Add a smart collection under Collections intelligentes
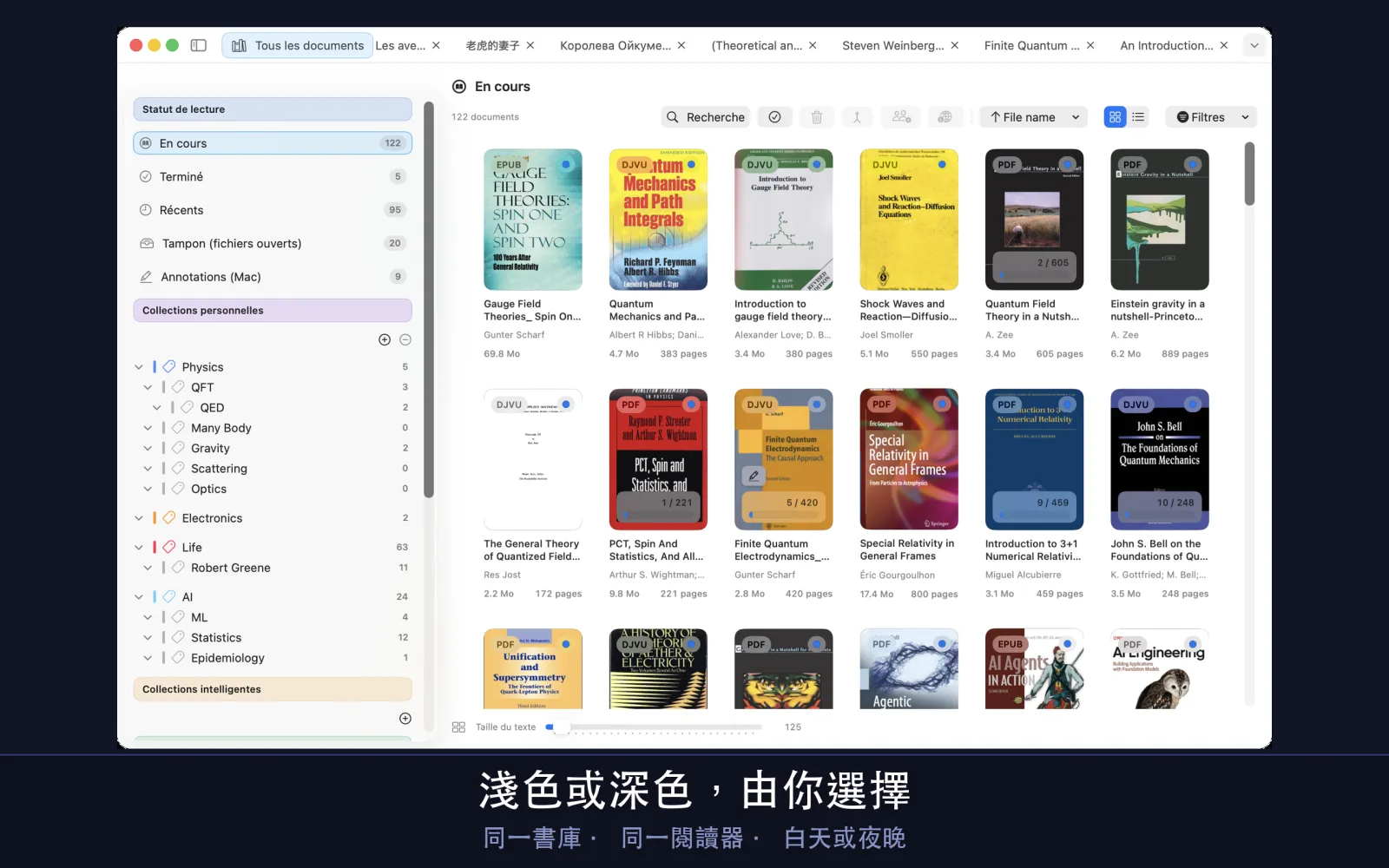 pos(405,719)
